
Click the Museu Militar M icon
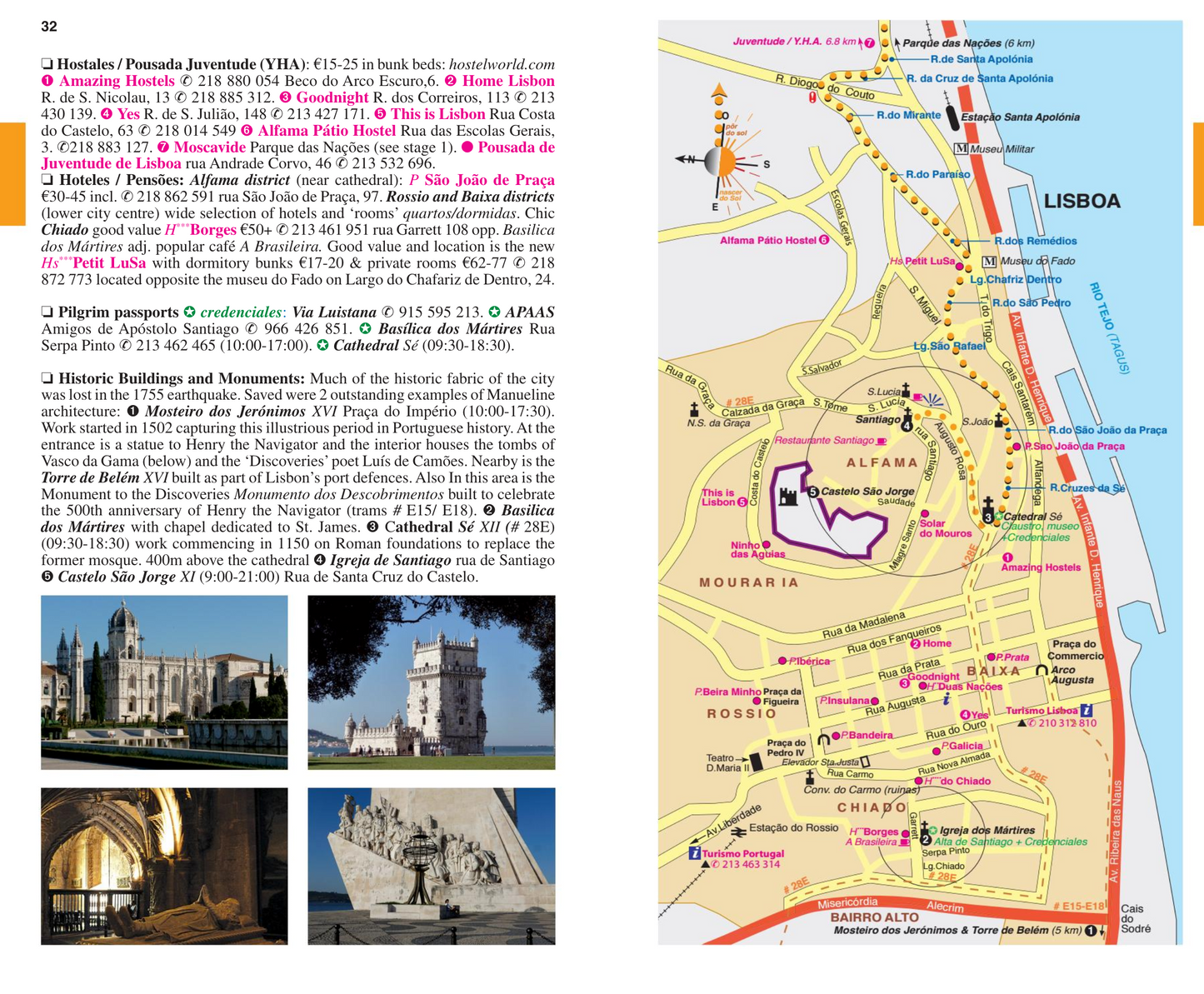click(x=961, y=148)
